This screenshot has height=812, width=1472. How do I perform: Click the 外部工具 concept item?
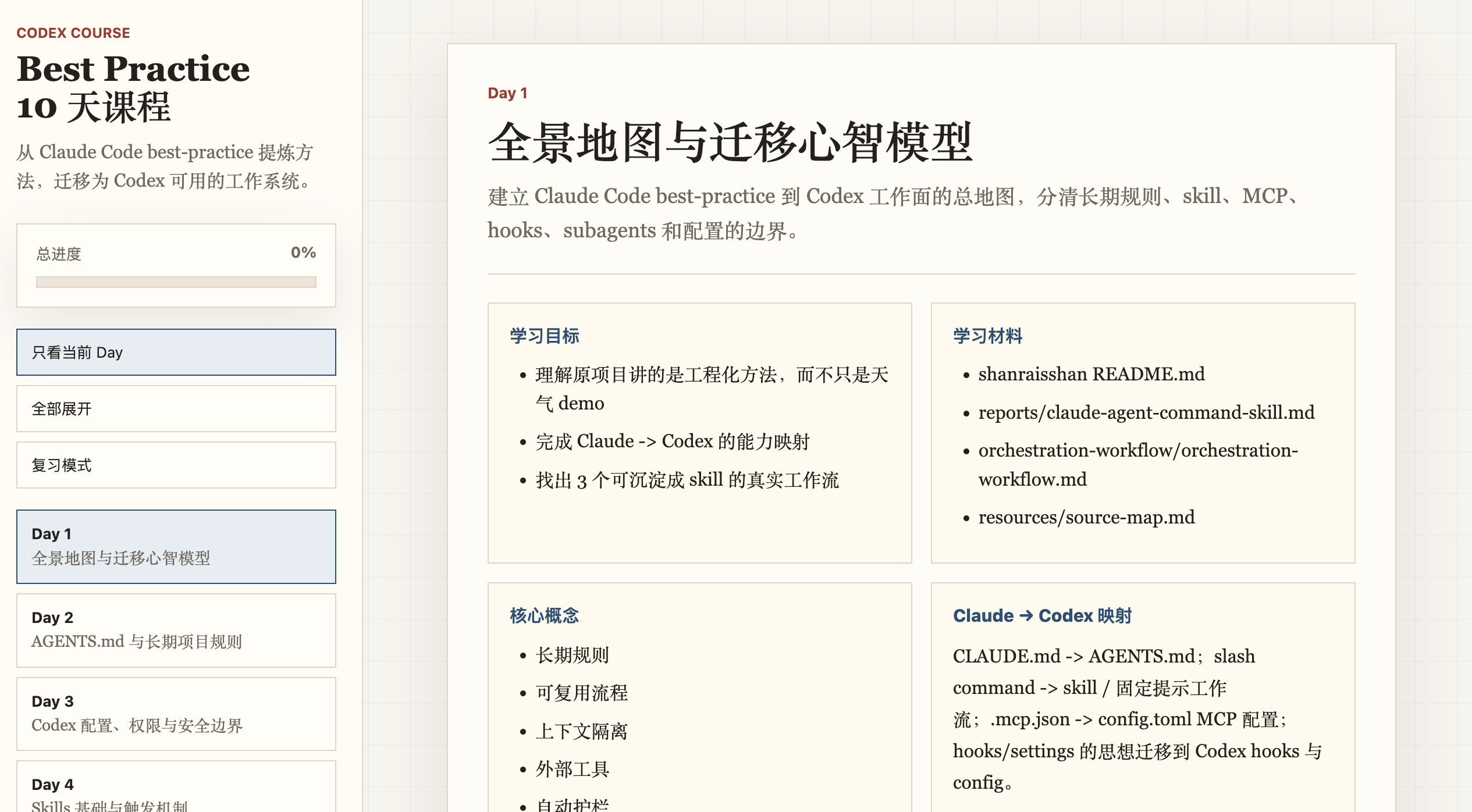(572, 769)
